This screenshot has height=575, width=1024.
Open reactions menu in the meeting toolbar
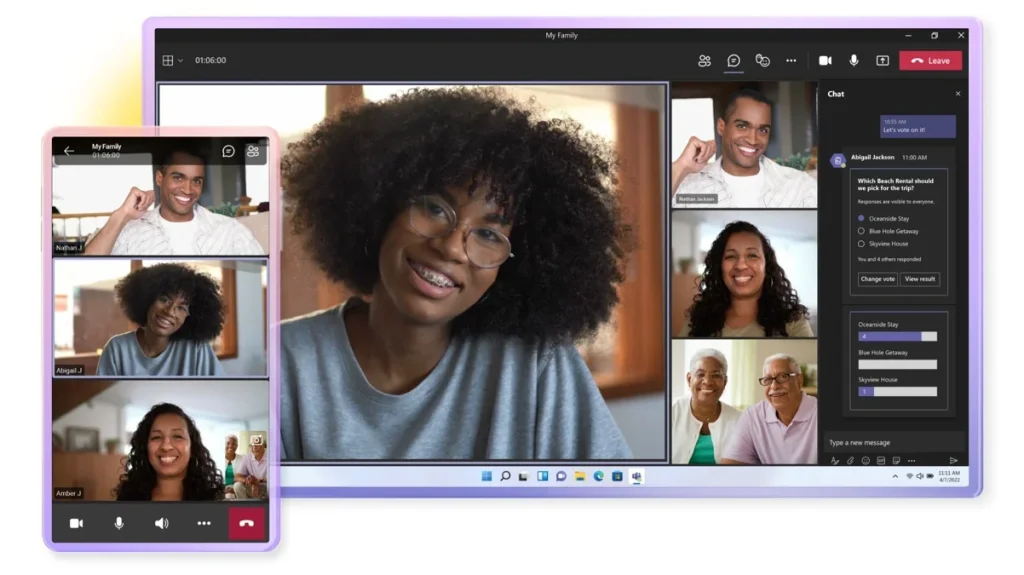[x=762, y=61]
